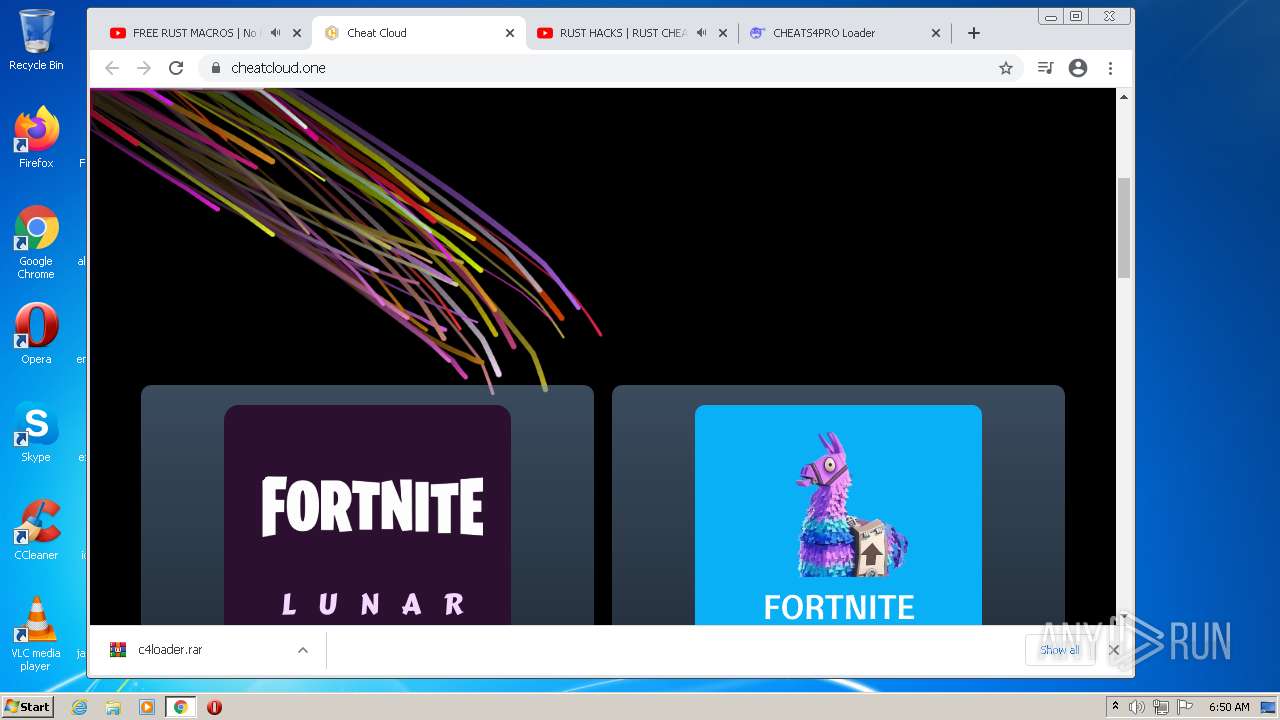Open the media control icon in toolbar
This screenshot has width=1280, height=720.
coord(1045,68)
